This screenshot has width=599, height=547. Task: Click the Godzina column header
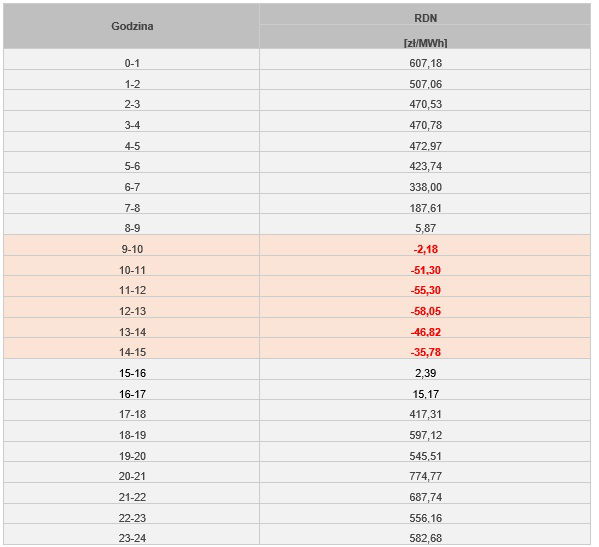pos(132,26)
